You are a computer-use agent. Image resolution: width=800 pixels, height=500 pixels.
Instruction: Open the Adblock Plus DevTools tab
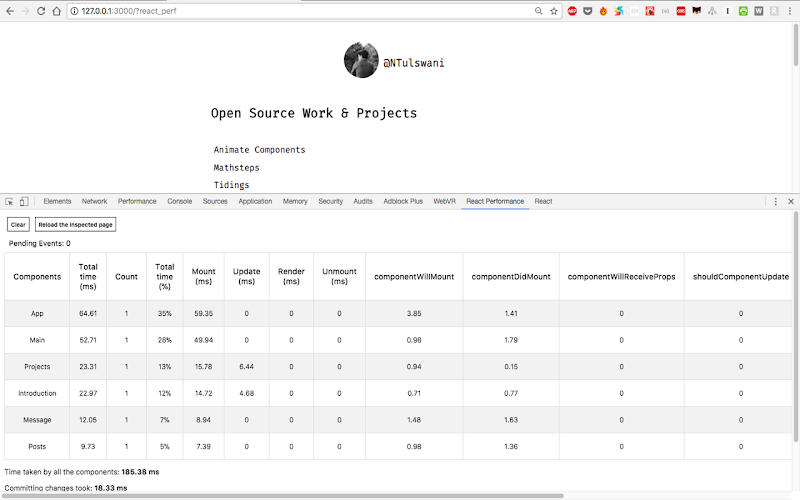coord(403,202)
